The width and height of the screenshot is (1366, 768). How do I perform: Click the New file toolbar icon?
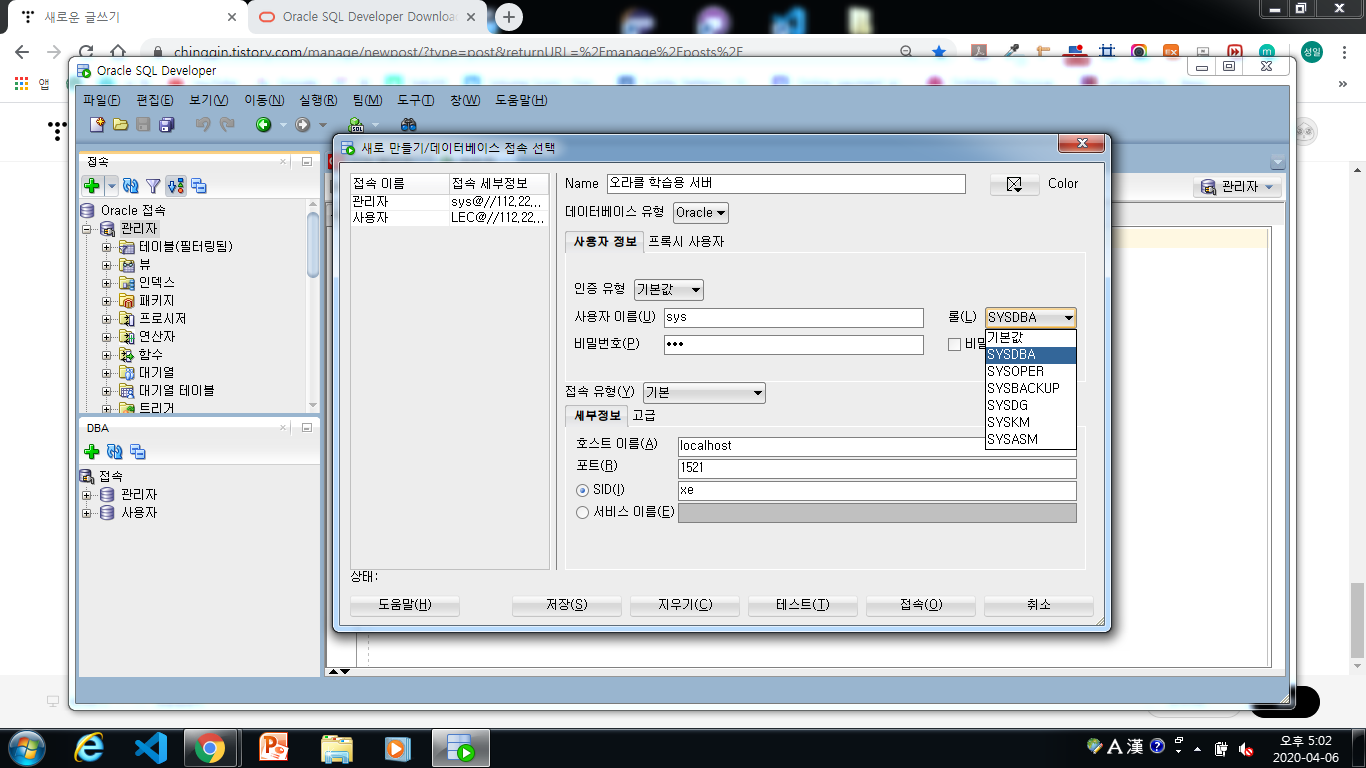[x=97, y=125]
